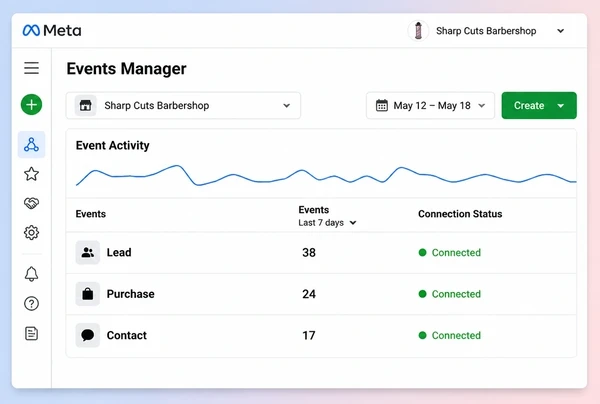Open the document report icon

(31, 334)
